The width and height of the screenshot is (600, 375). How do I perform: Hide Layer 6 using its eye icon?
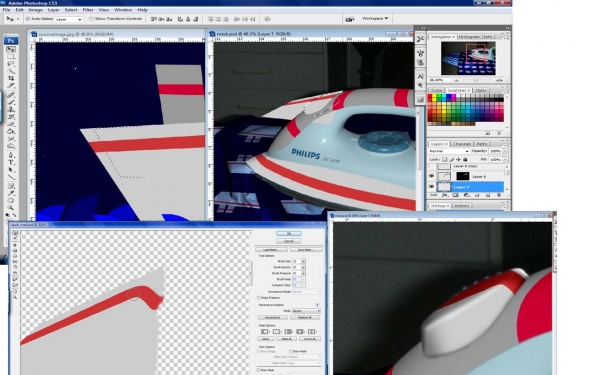pos(432,176)
